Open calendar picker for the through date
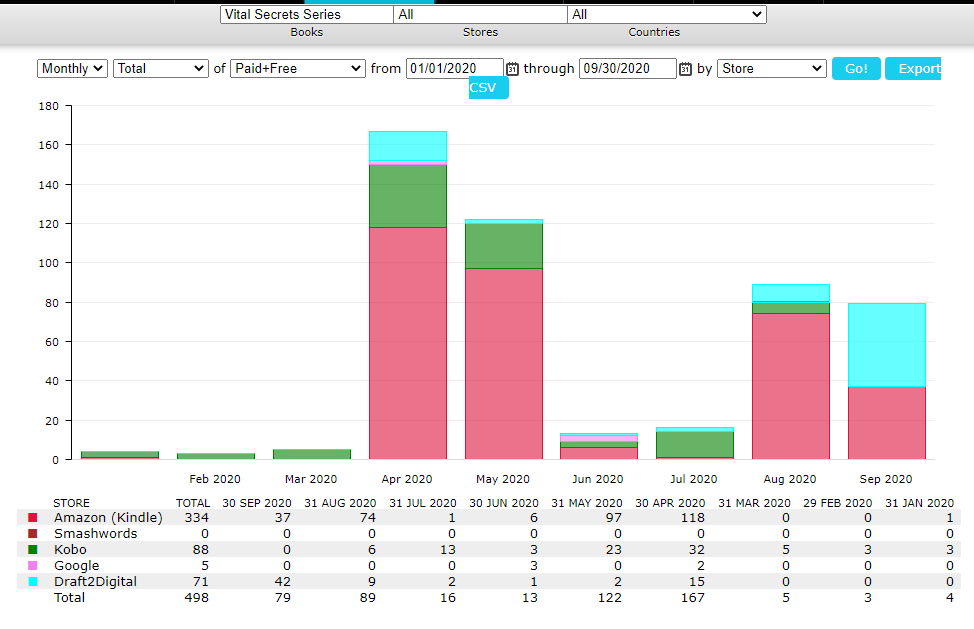 click(x=685, y=69)
